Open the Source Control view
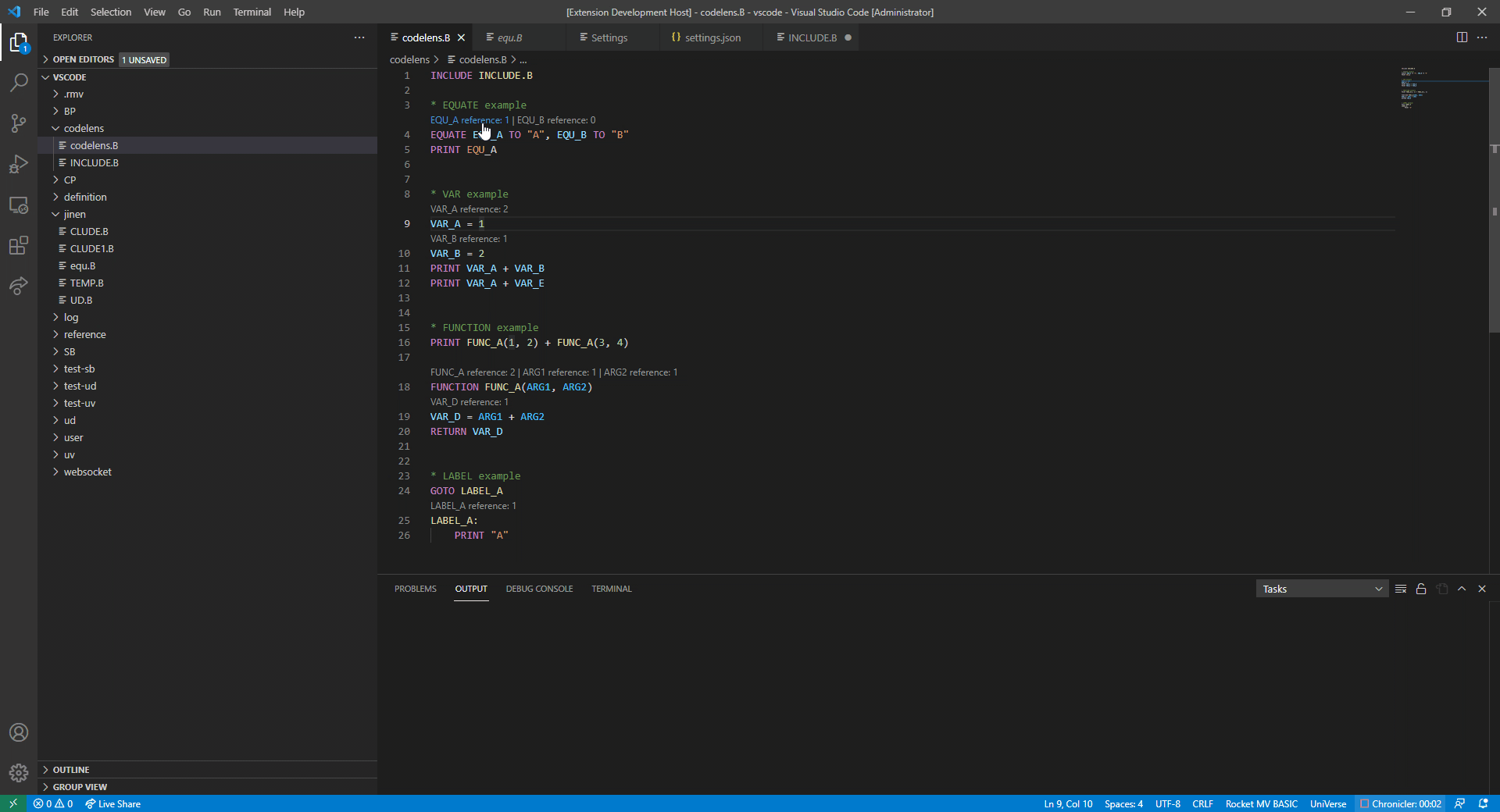Screen dimensions: 1500x812 [18, 123]
